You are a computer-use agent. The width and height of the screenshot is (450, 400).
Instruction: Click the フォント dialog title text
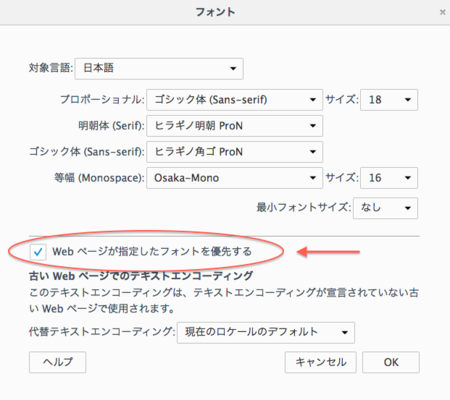coord(215,12)
